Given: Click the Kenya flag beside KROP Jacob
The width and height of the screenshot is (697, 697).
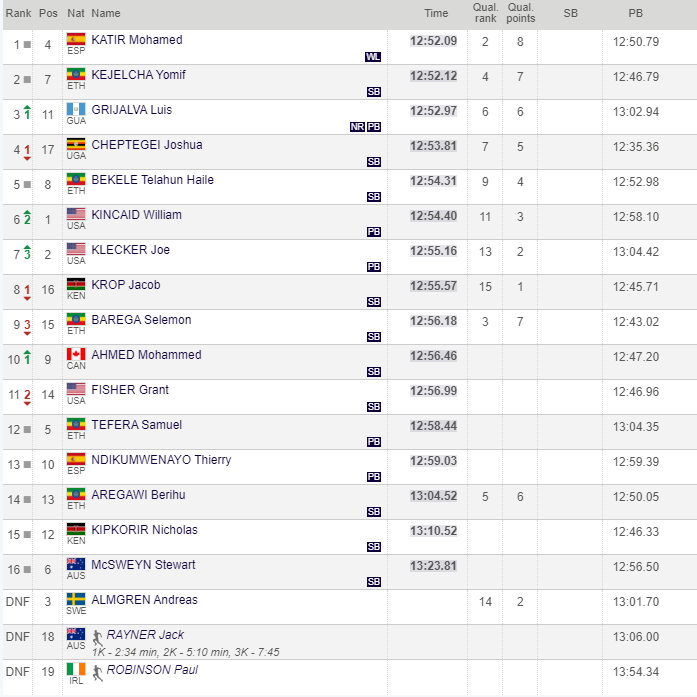Looking at the screenshot, I should [76, 284].
